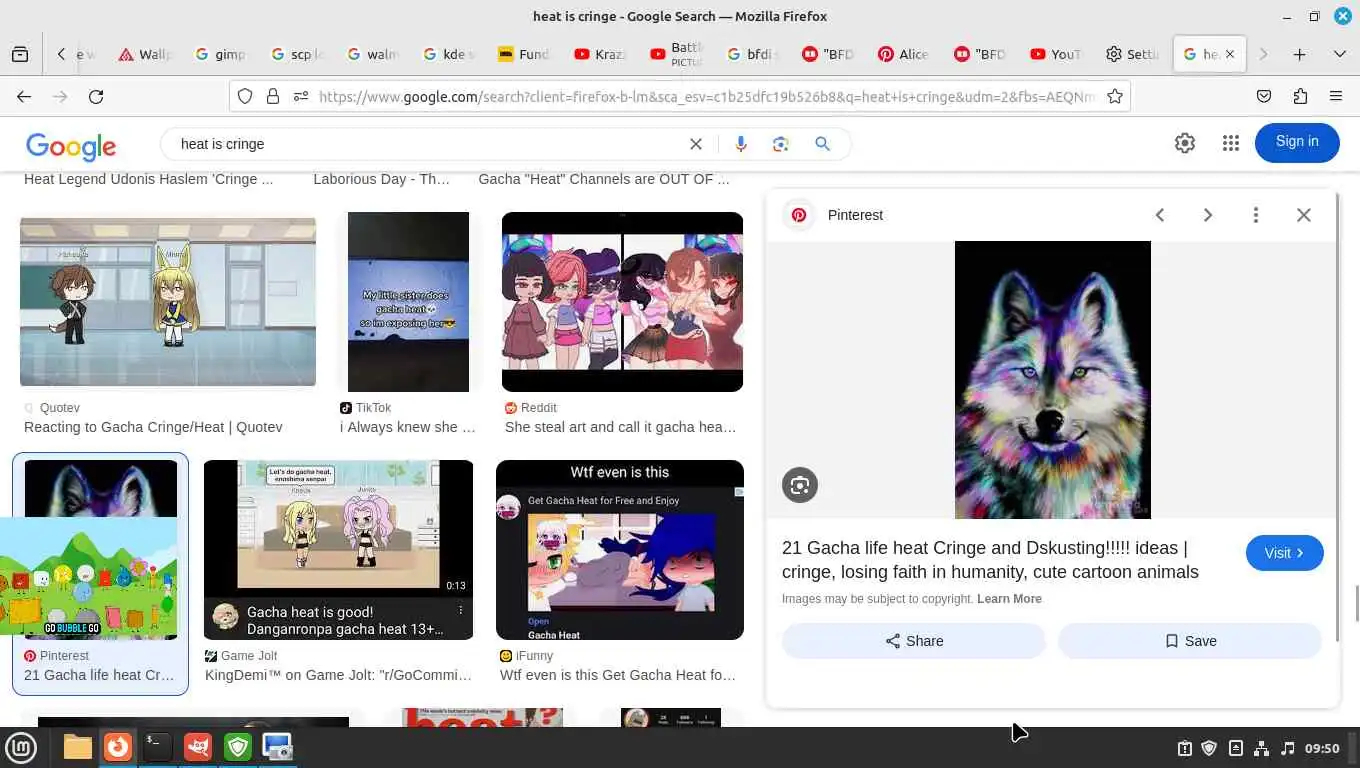Viewport: 1360px width, 768px height.
Task: Save page to Pocket icon
Action: coord(1264,96)
